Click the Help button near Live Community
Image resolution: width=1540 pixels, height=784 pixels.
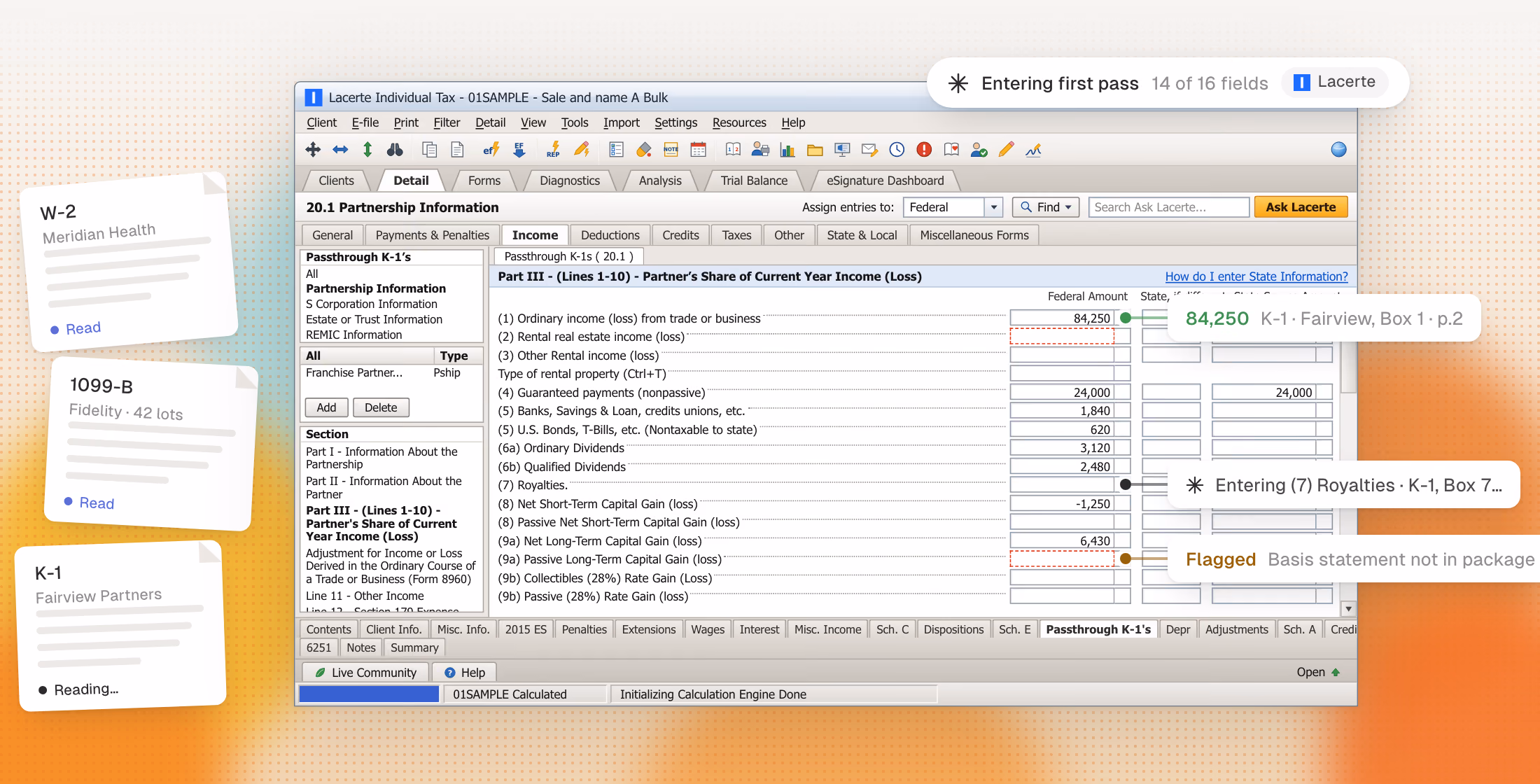click(465, 673)
